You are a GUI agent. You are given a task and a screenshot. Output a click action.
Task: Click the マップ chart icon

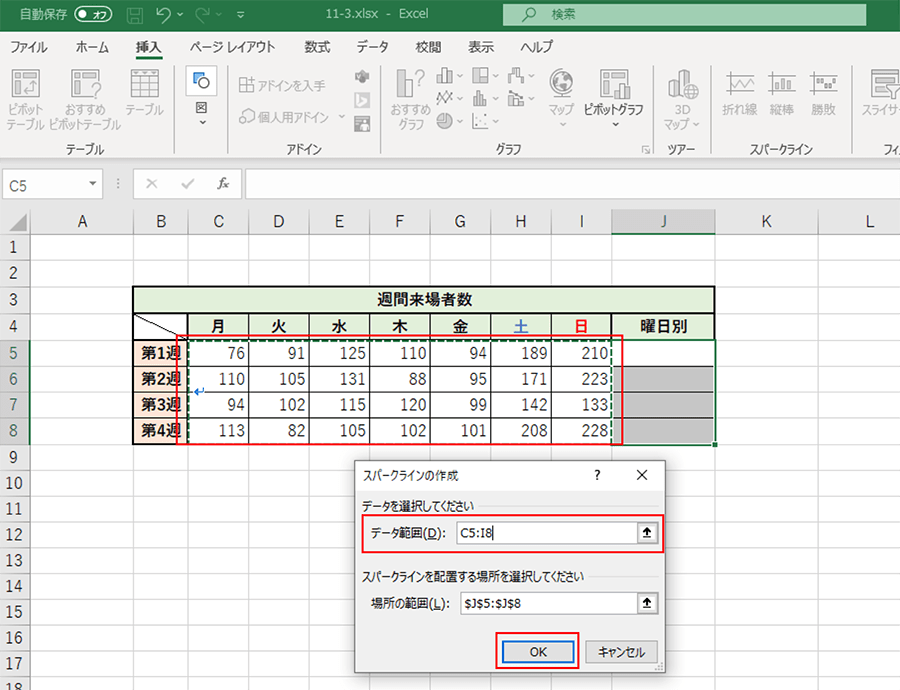[x=561, y=88]
